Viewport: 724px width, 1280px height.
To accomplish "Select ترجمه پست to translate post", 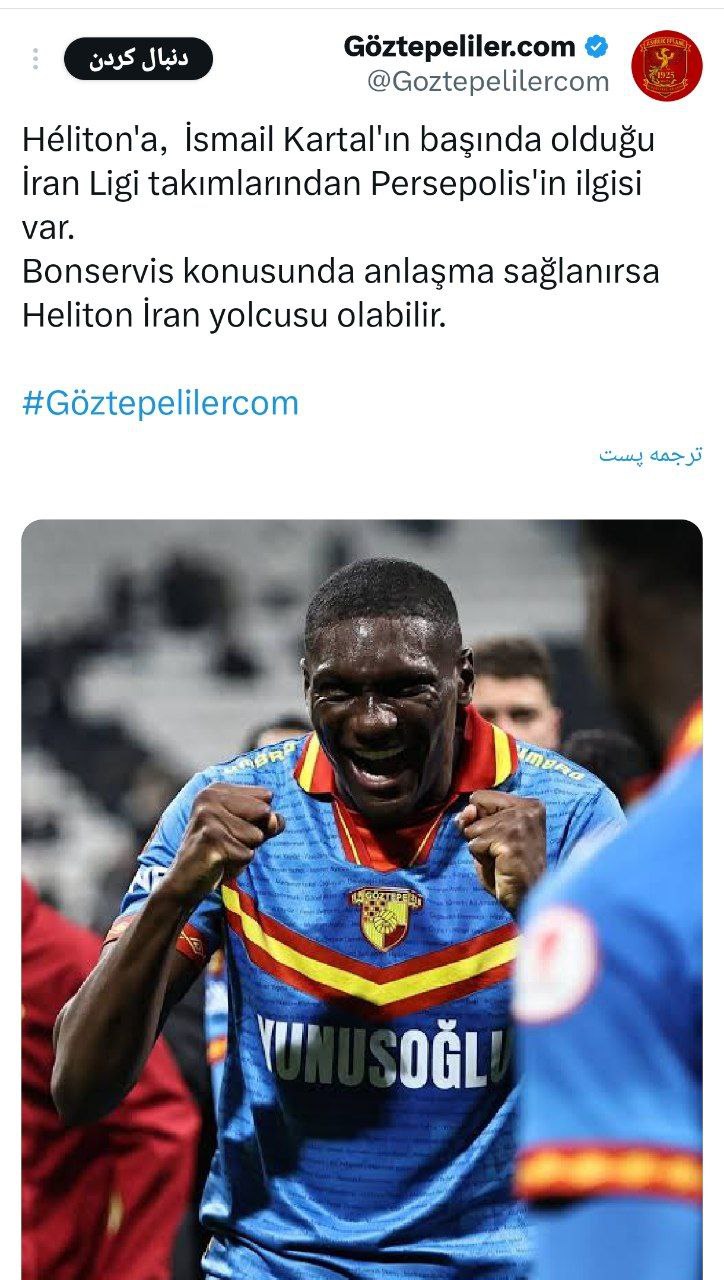I will click(651, 454).
